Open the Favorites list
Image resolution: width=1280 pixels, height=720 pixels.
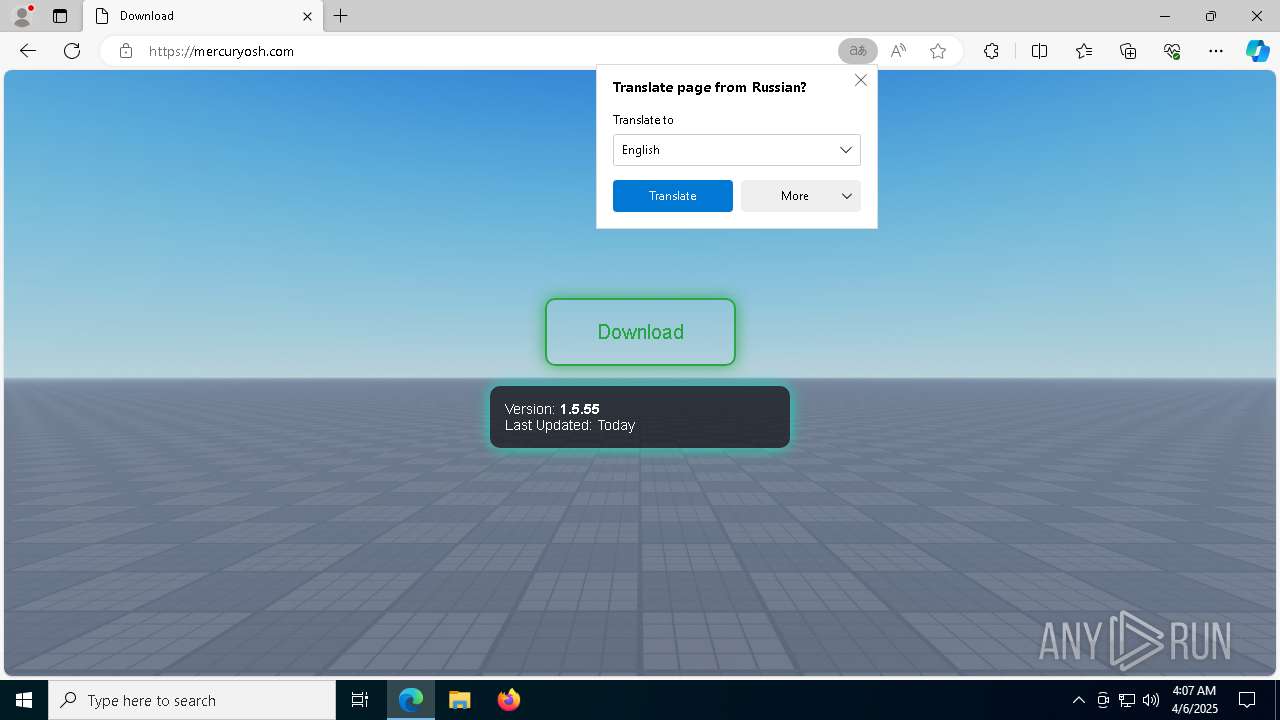(x=1084, y=51)
